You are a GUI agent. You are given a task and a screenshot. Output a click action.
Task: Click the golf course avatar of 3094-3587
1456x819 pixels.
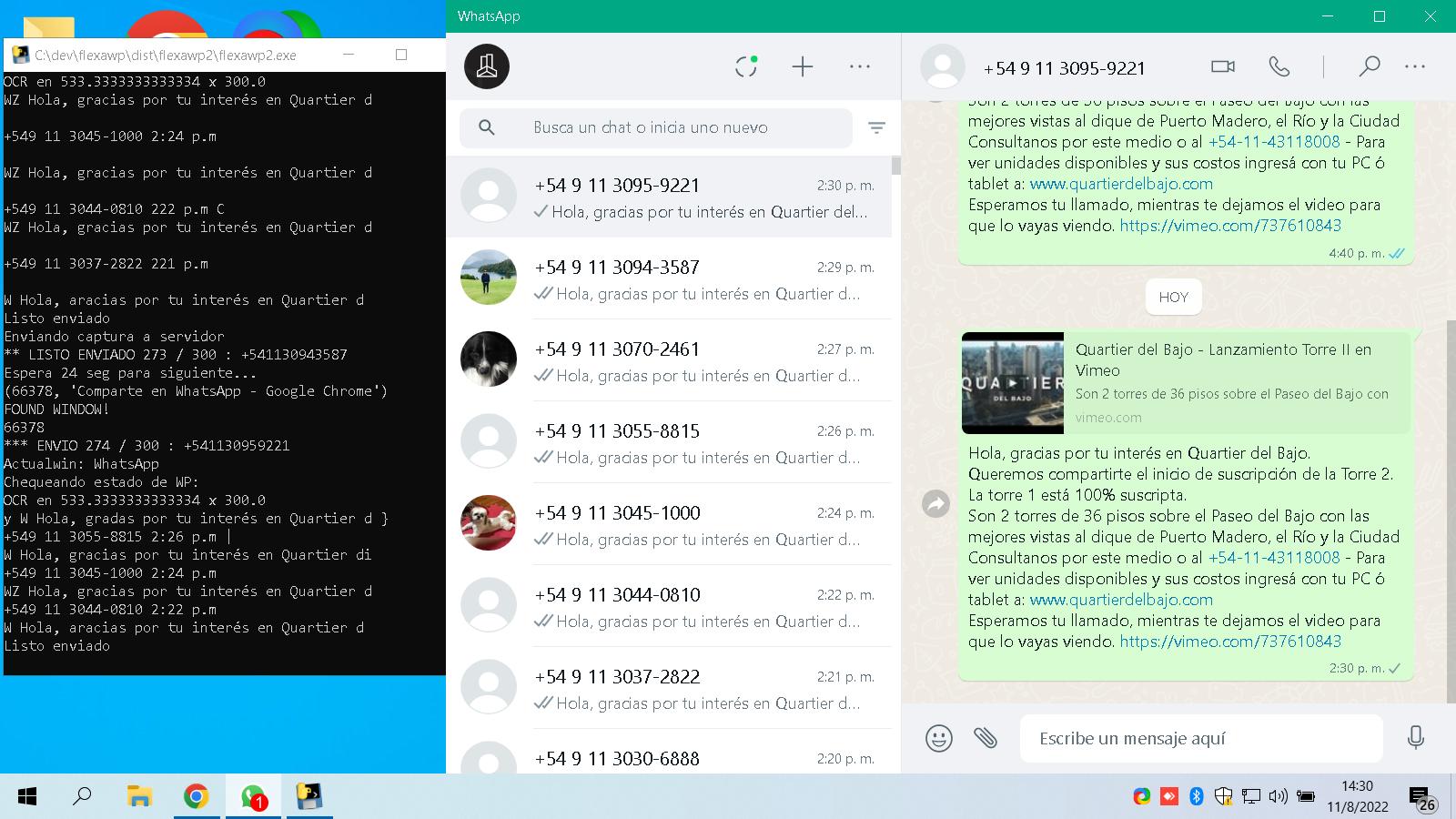click(x=489, y=278)
